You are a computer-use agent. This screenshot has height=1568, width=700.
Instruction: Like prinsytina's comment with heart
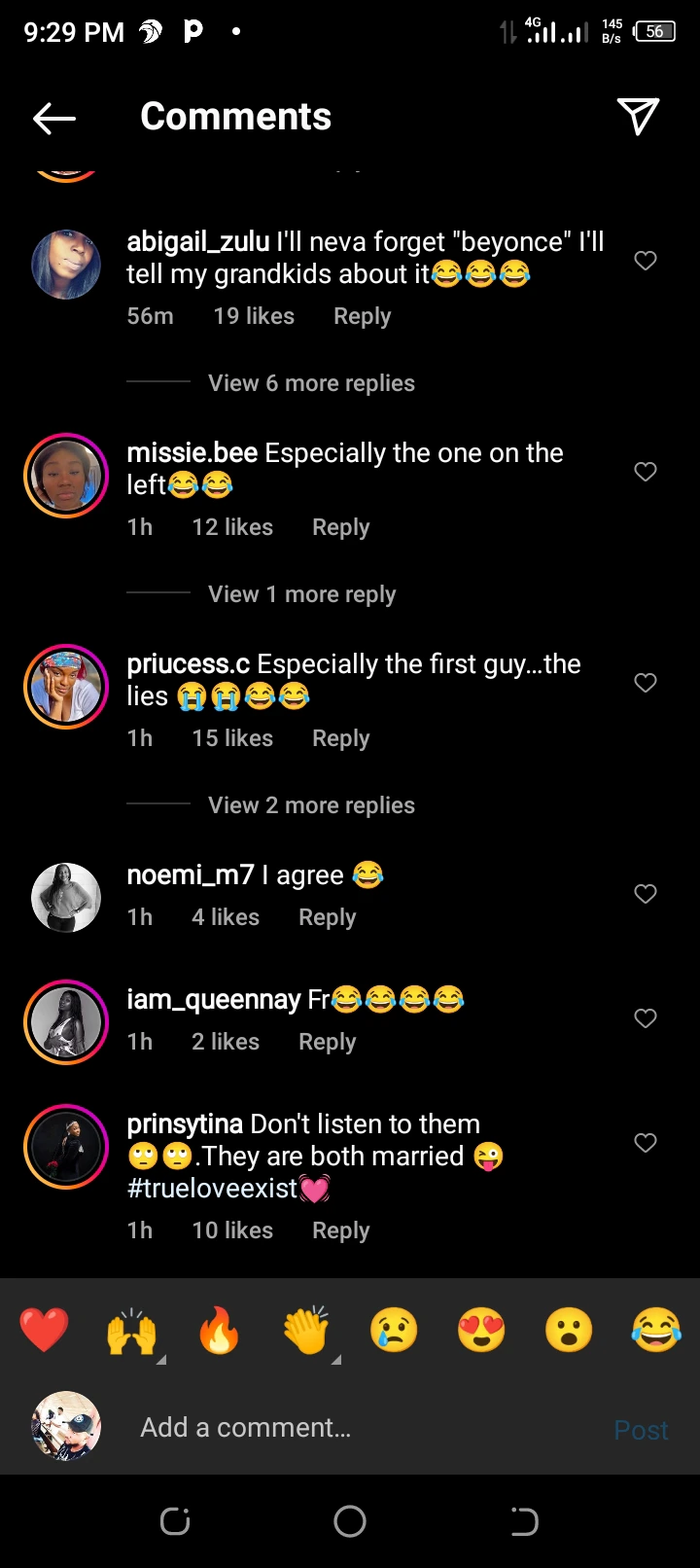coord(646,1143)
